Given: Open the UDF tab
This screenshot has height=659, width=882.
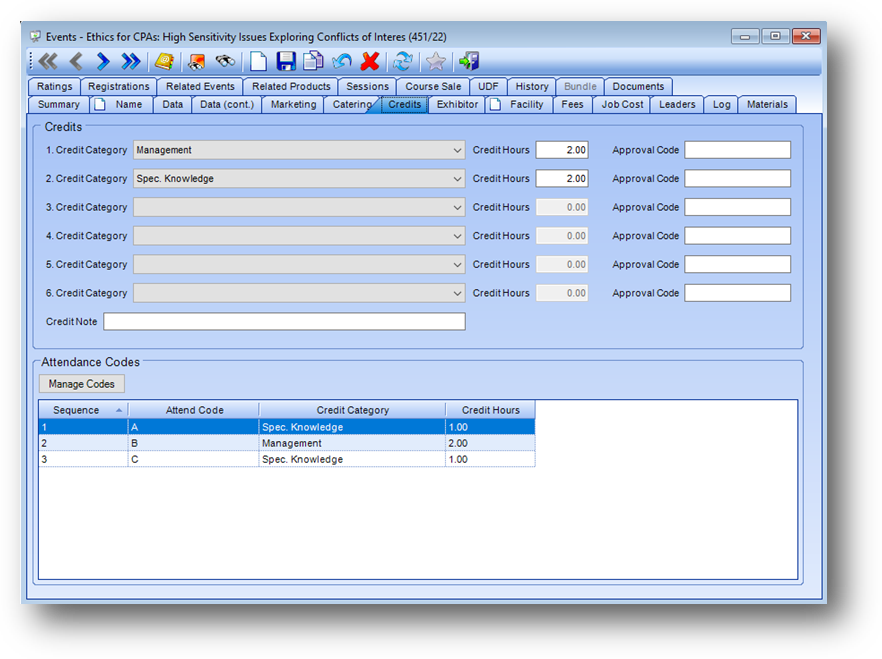Looking at the screenshot, I should point(488,87).
